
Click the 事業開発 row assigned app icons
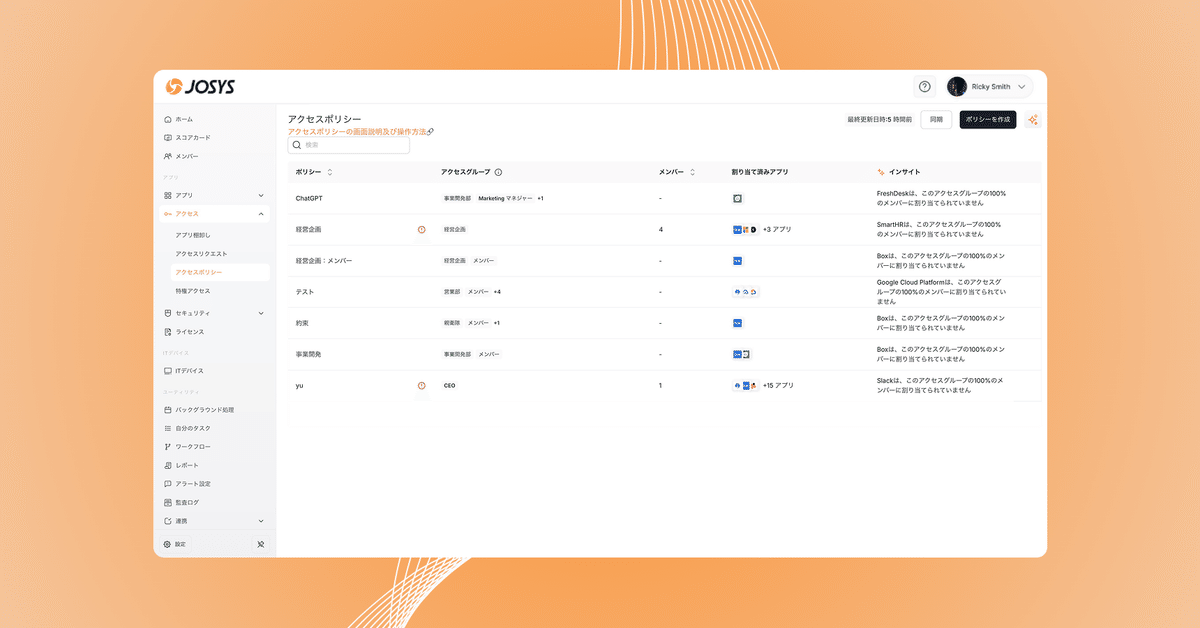pyautogui.click(x=742, y=354)
